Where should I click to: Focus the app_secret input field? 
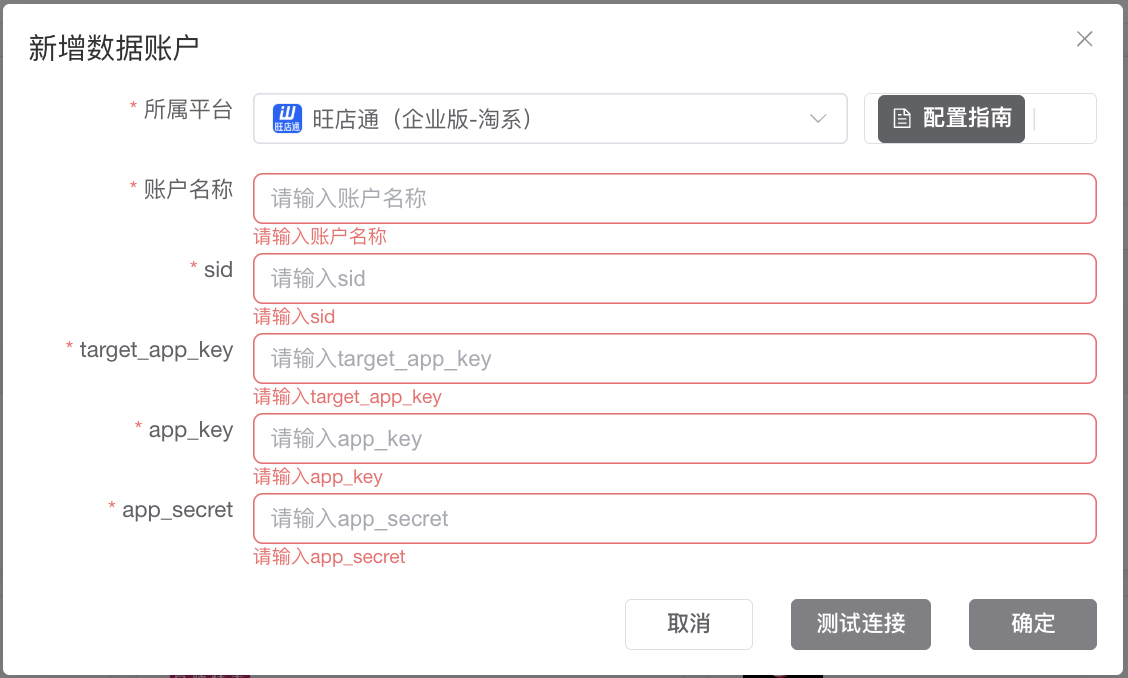[x=674, y=519]
